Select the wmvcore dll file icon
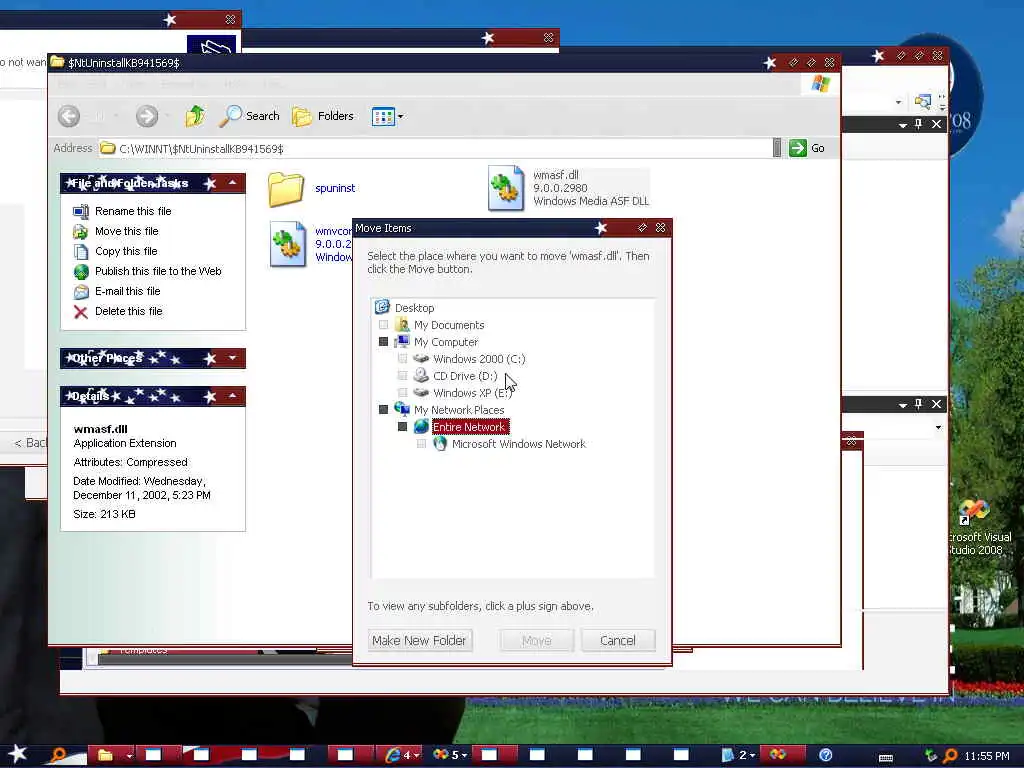 288,244
